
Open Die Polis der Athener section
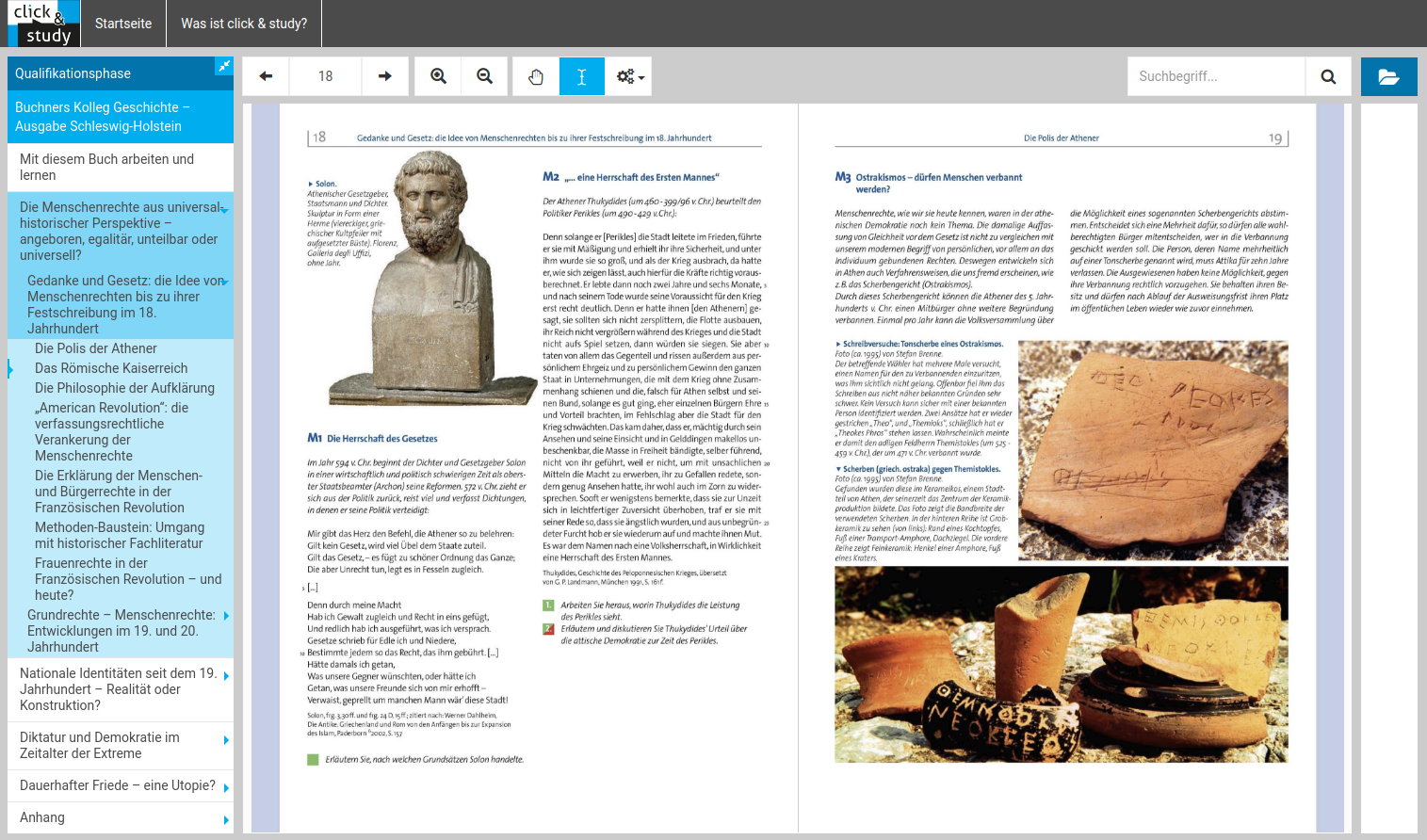pos(96,348)
